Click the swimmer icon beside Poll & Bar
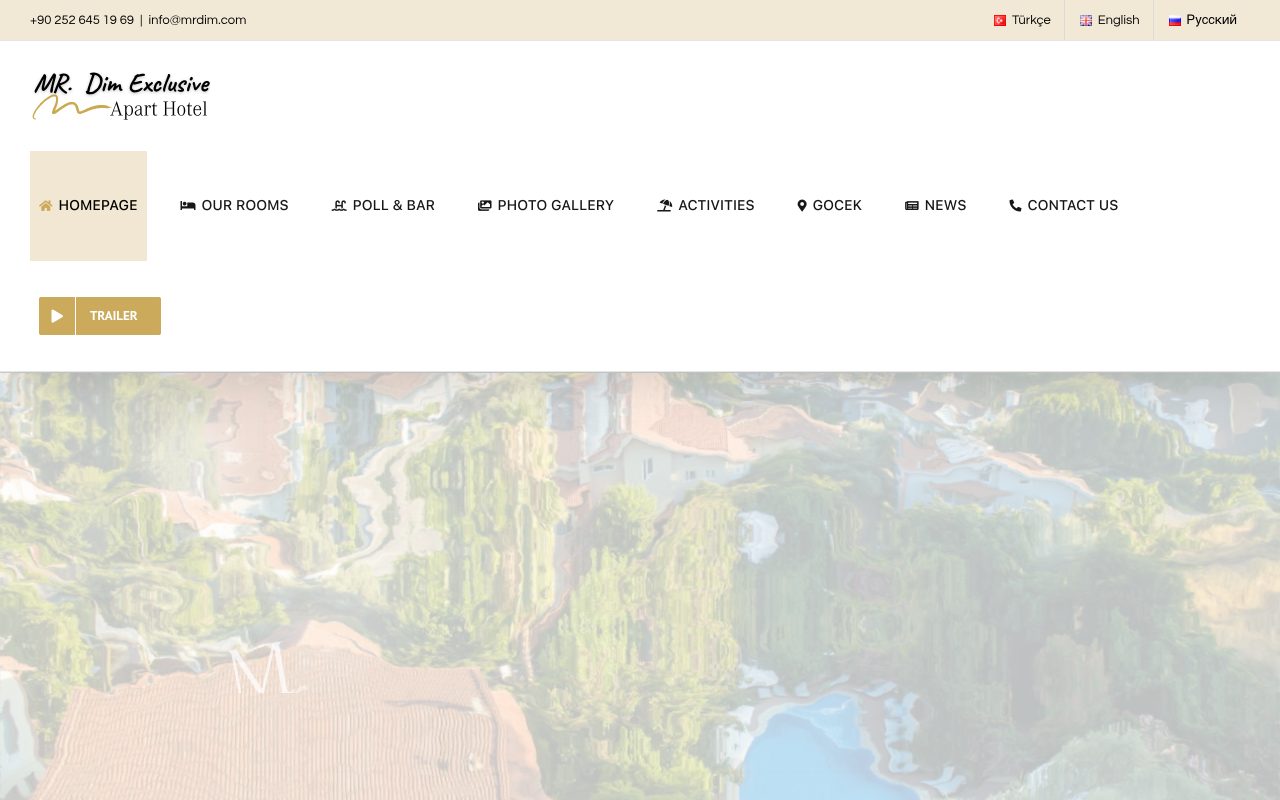This screenshot has width=1280, height=800. tap(339, 206)
